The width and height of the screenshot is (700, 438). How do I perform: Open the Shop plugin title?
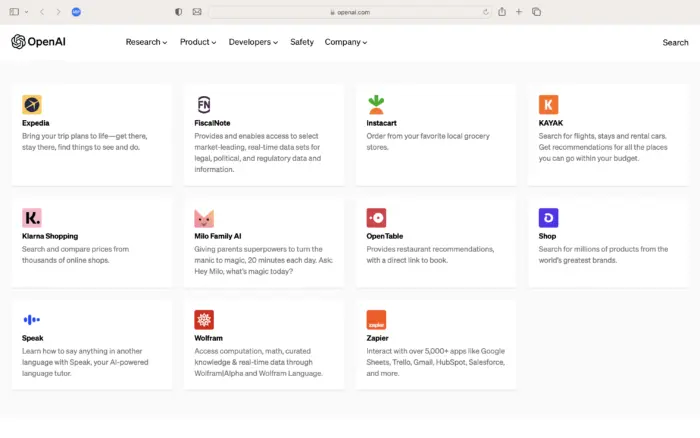(x=547, y=236)
